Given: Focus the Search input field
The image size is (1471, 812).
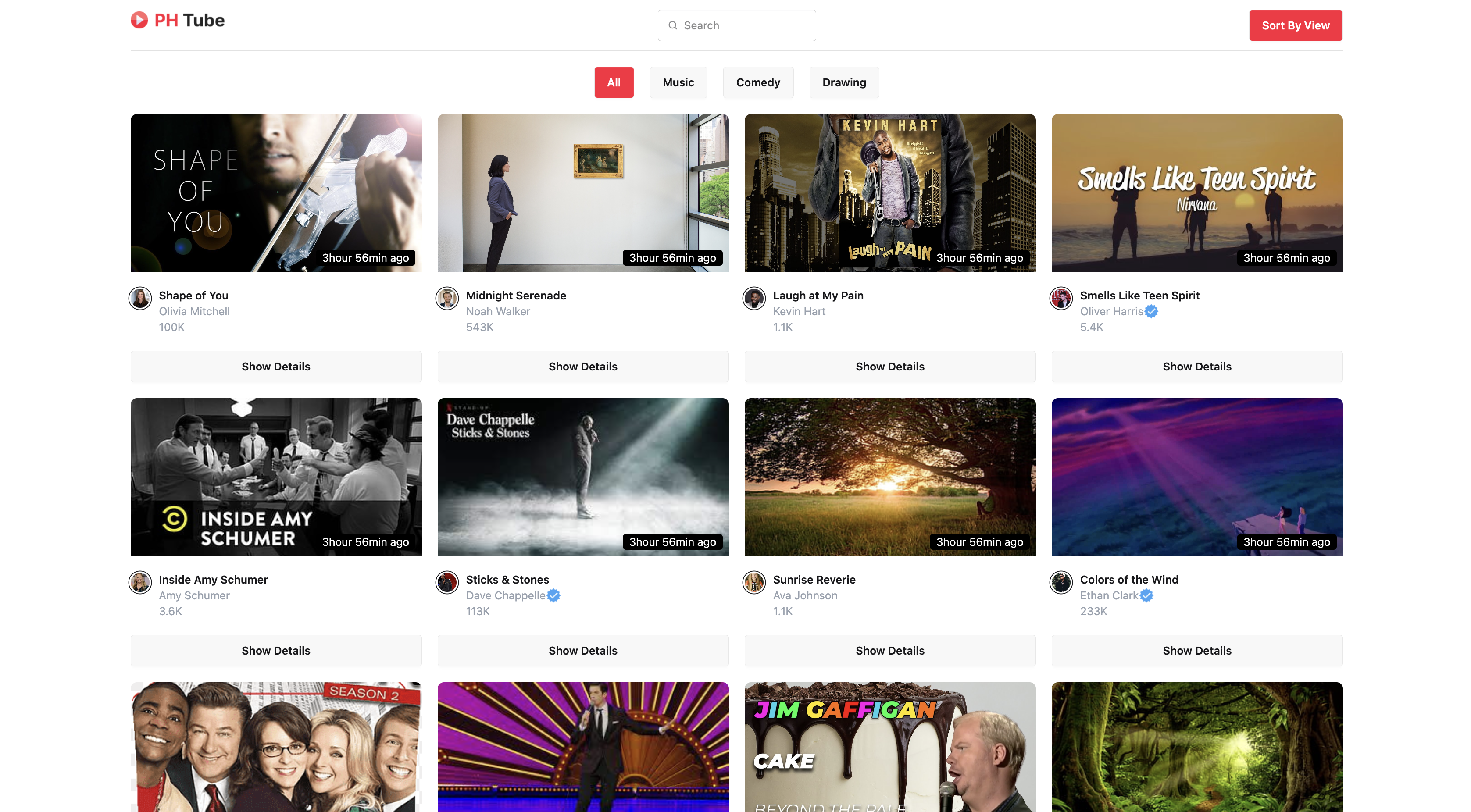Looking at the screenshot, I should click(737, 26).
